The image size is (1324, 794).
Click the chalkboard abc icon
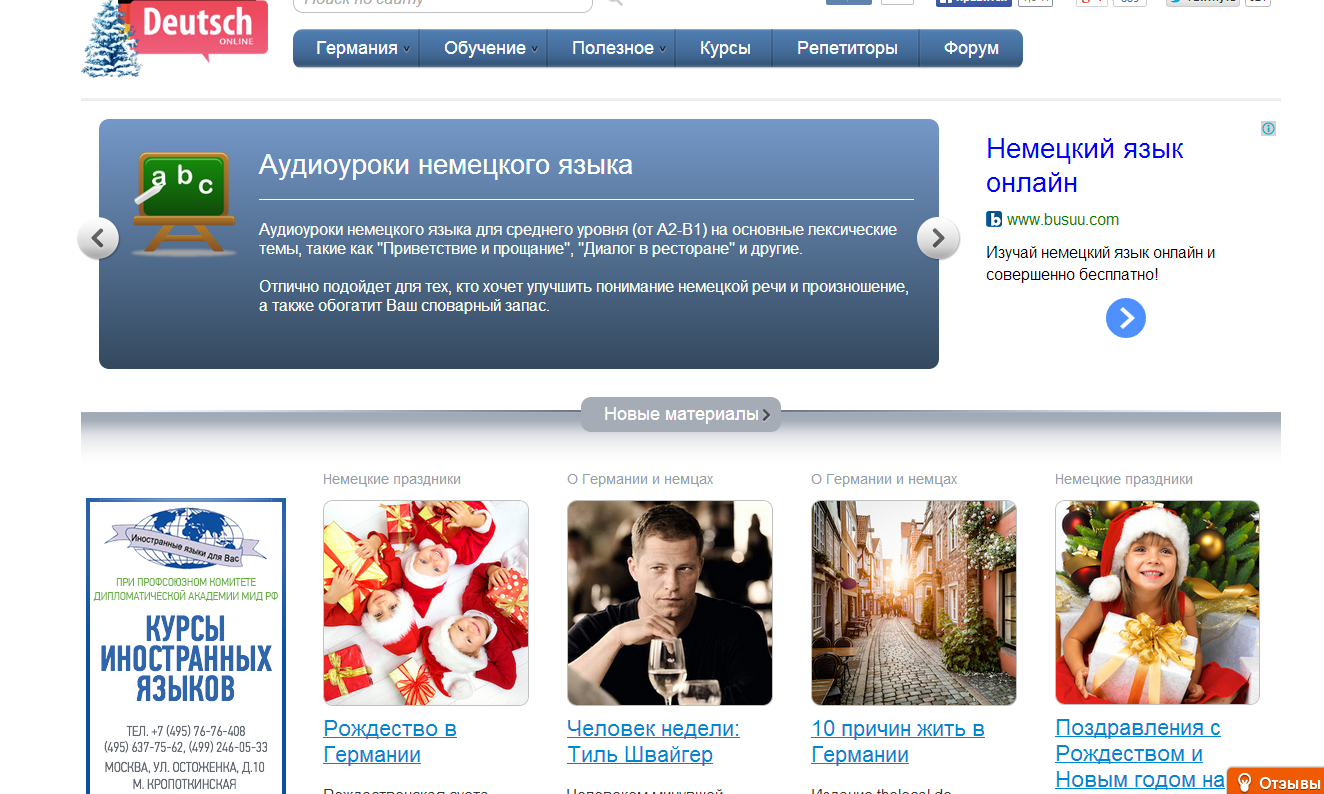184,203
